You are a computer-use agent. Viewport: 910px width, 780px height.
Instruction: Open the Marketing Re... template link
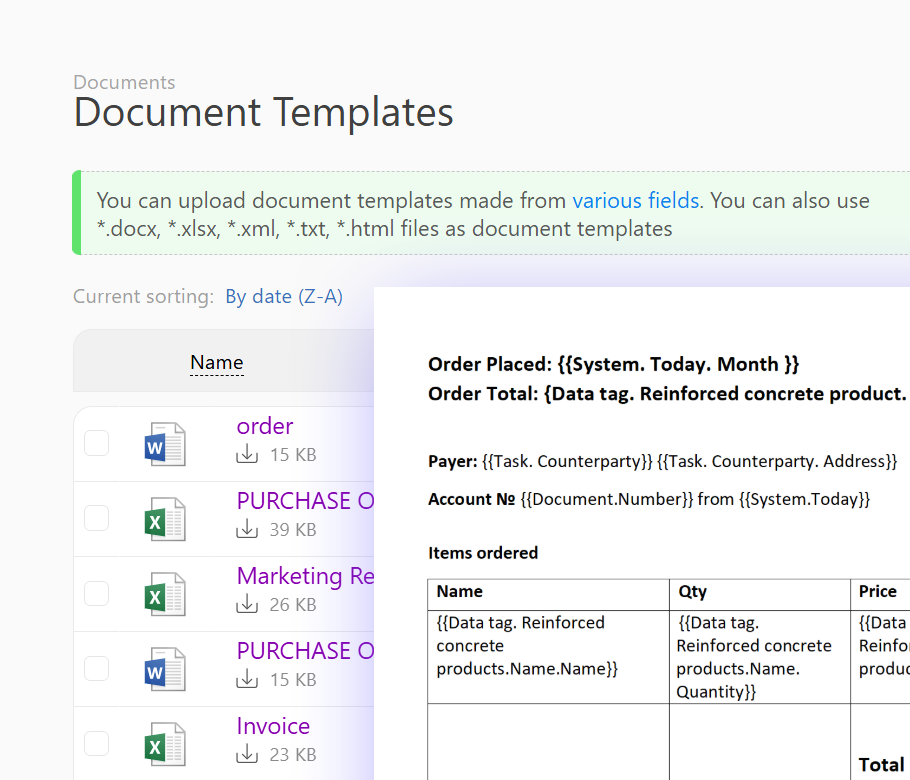pos(305,576)
